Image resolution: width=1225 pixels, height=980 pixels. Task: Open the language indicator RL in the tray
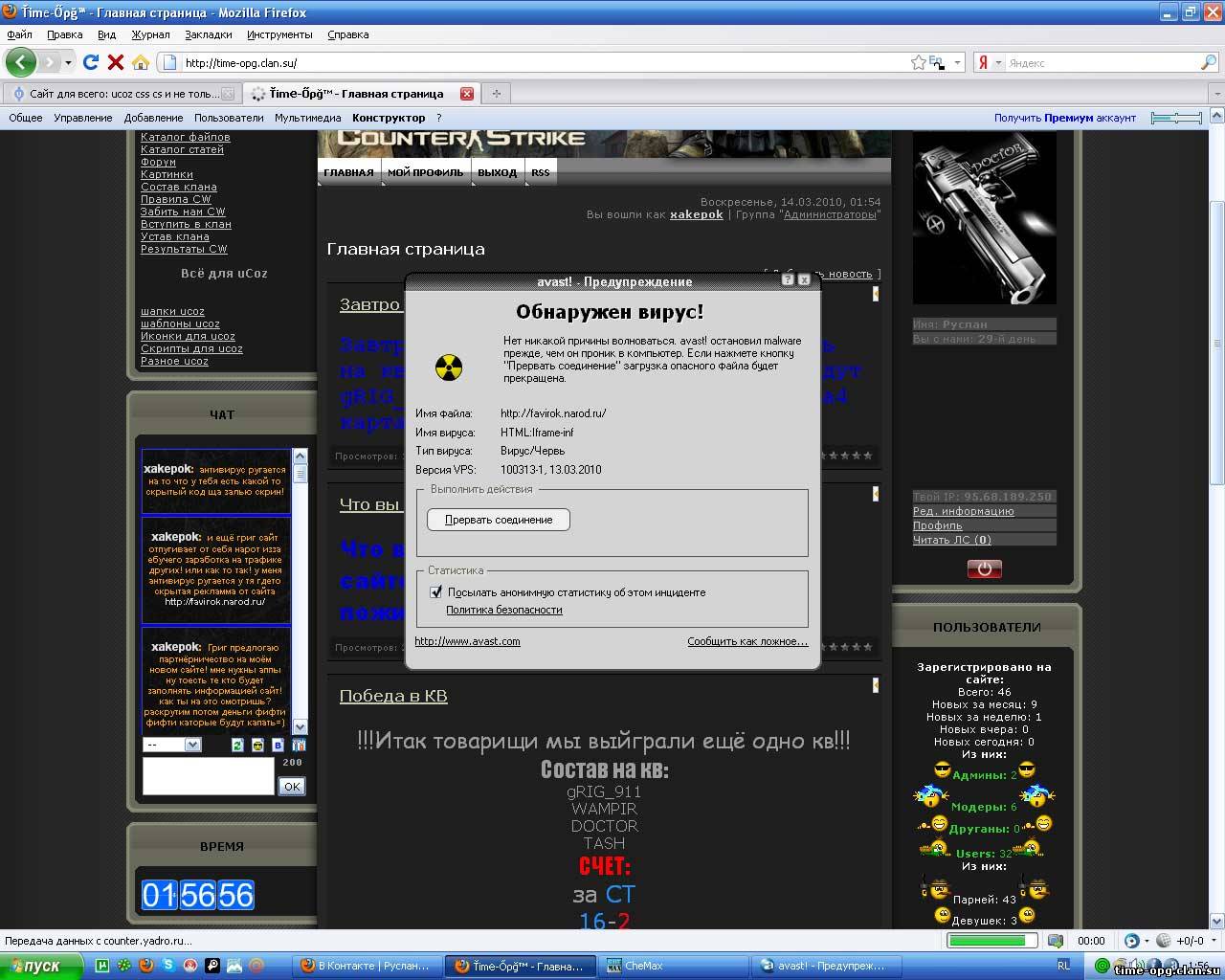point(1063,966)
